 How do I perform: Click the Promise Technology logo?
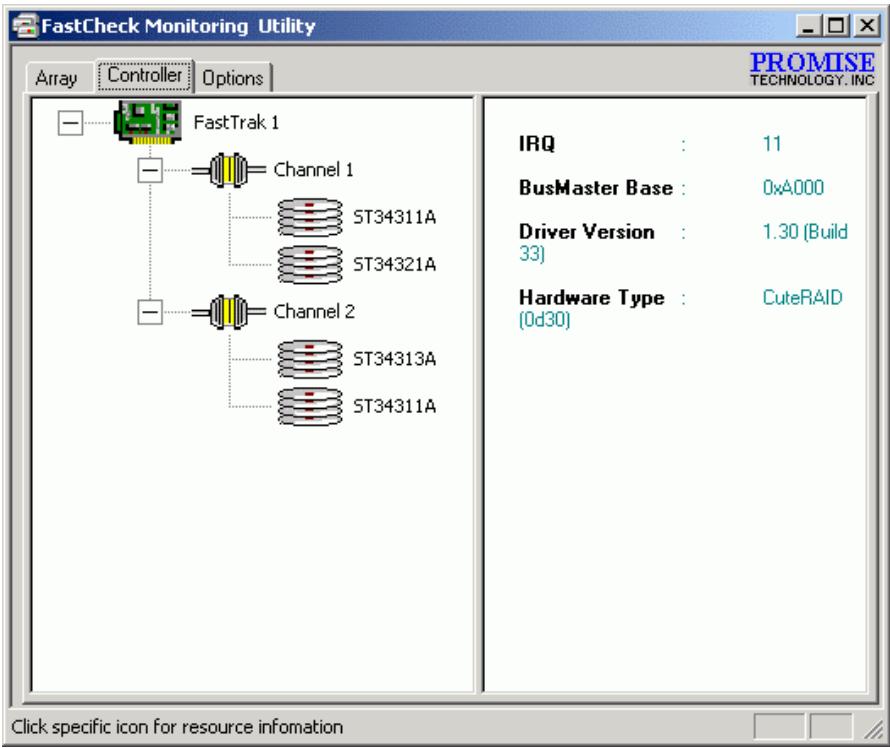[812, 69]
